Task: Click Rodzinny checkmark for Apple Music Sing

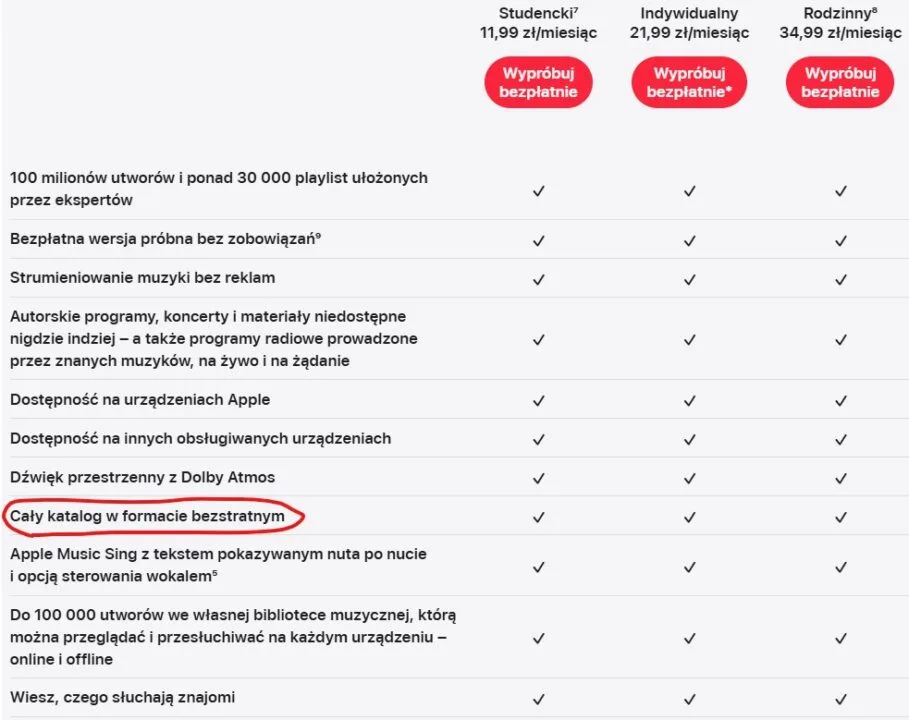Action: (841, 566)
